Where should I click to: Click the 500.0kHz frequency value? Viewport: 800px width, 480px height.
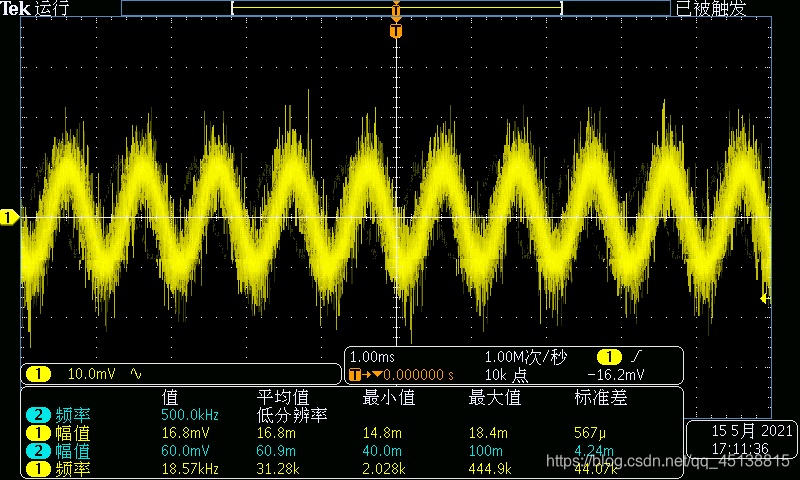point(190,415)
